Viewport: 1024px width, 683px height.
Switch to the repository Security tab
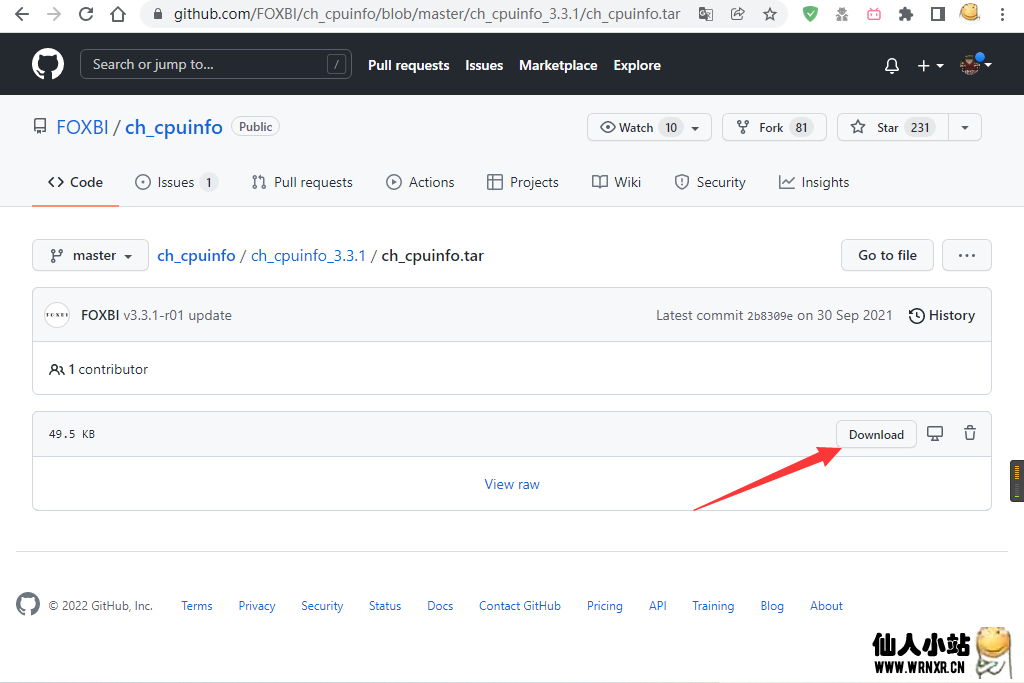(x=709, y=182)
